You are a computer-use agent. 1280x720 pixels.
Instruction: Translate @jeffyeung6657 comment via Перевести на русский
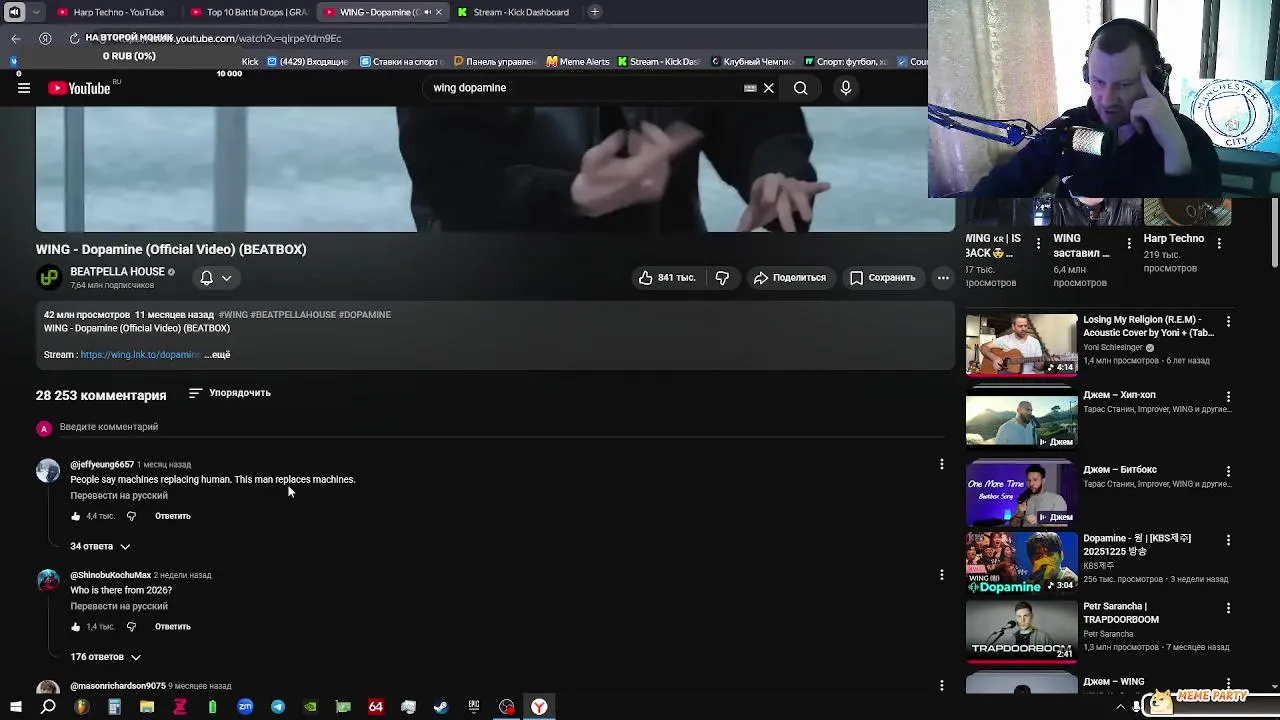point(119,496)
